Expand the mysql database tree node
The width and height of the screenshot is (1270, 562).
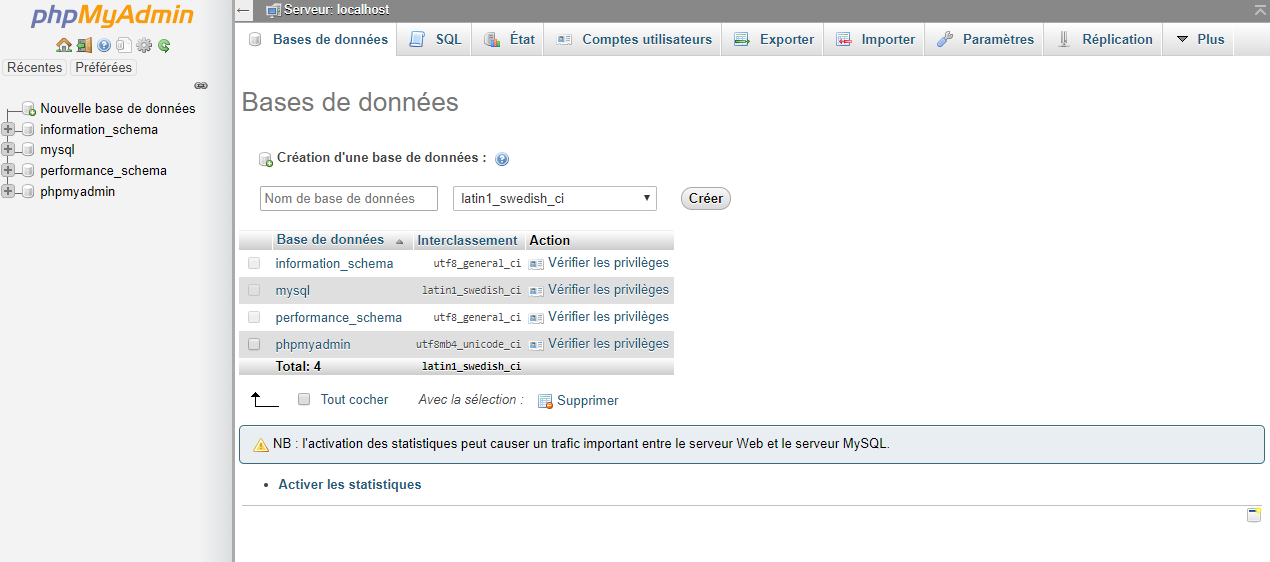9,150
